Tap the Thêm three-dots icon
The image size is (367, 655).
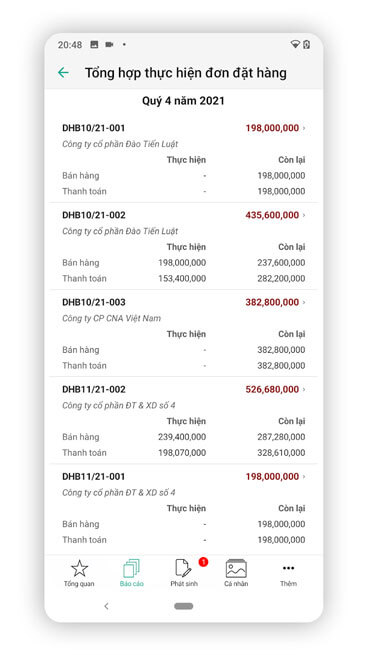point(289,568)
